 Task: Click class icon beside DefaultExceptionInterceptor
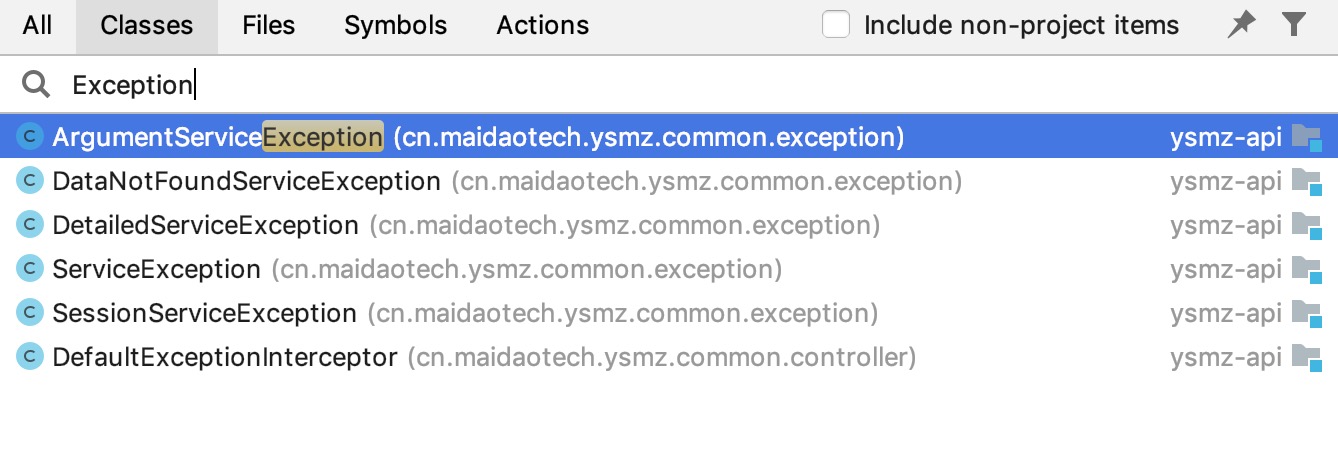31,357
